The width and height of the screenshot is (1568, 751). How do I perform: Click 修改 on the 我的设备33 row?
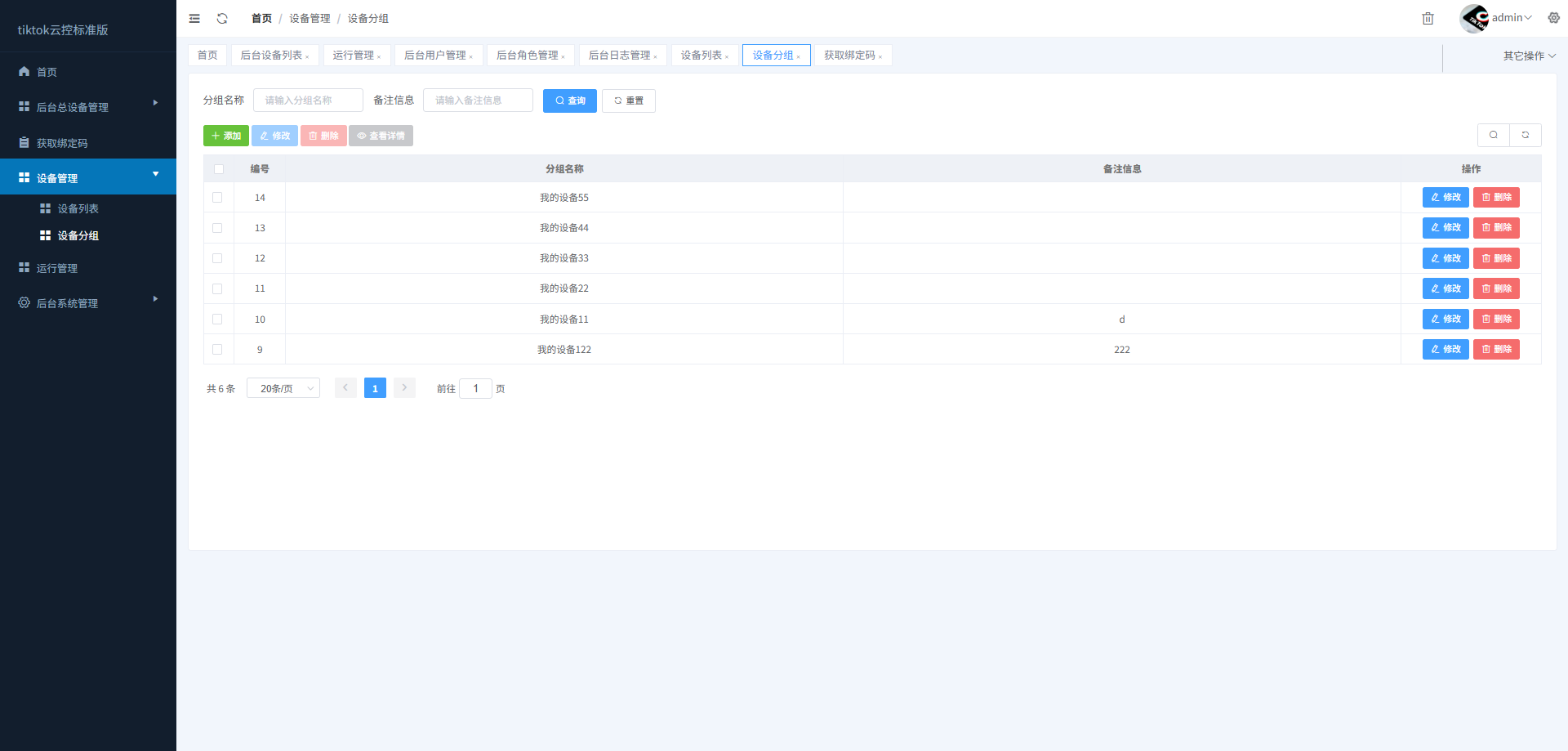(x=1445, y=257)
